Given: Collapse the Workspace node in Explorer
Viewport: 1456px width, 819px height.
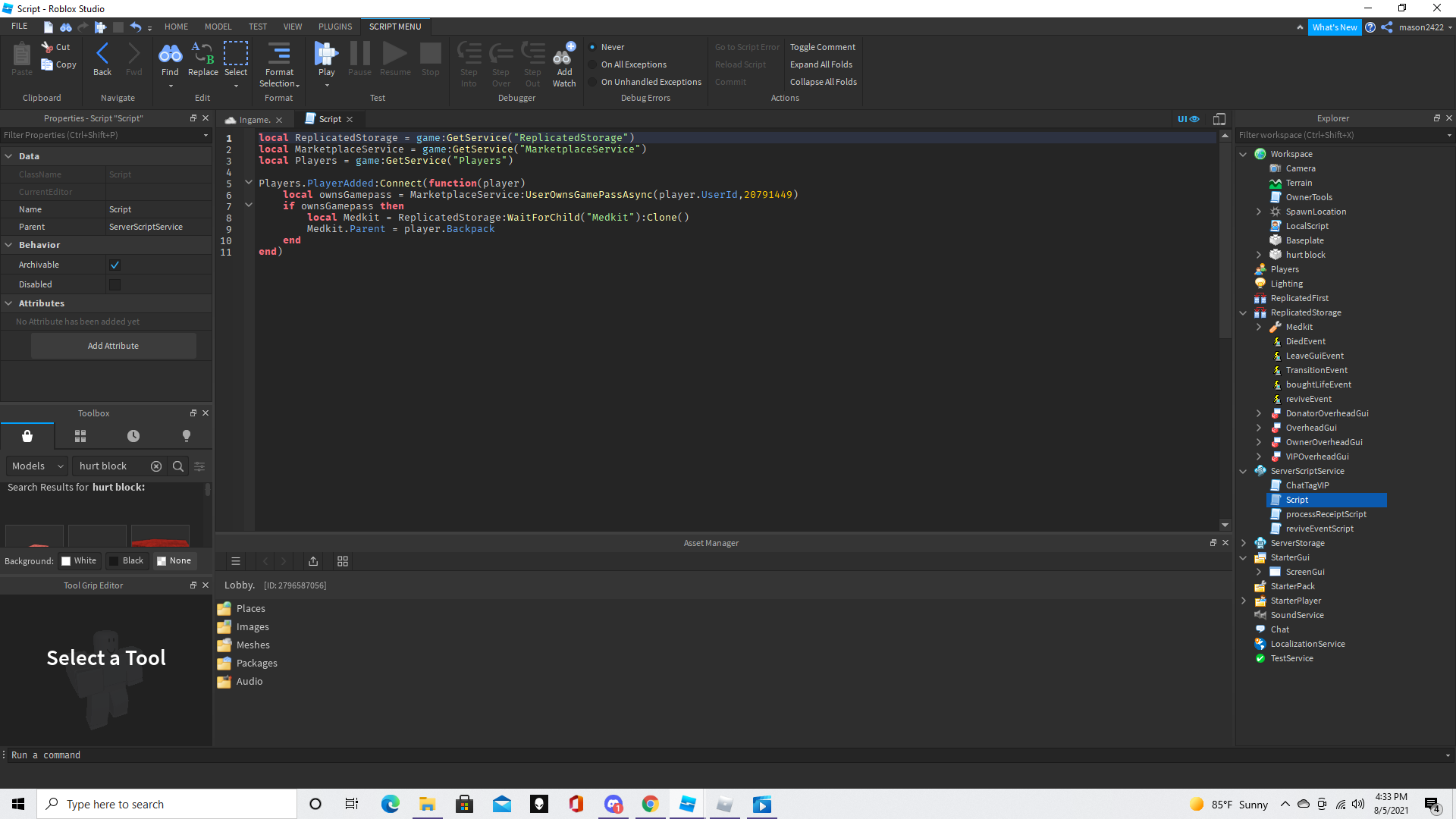Looking at the screenshot, I should coord(1243,153).
